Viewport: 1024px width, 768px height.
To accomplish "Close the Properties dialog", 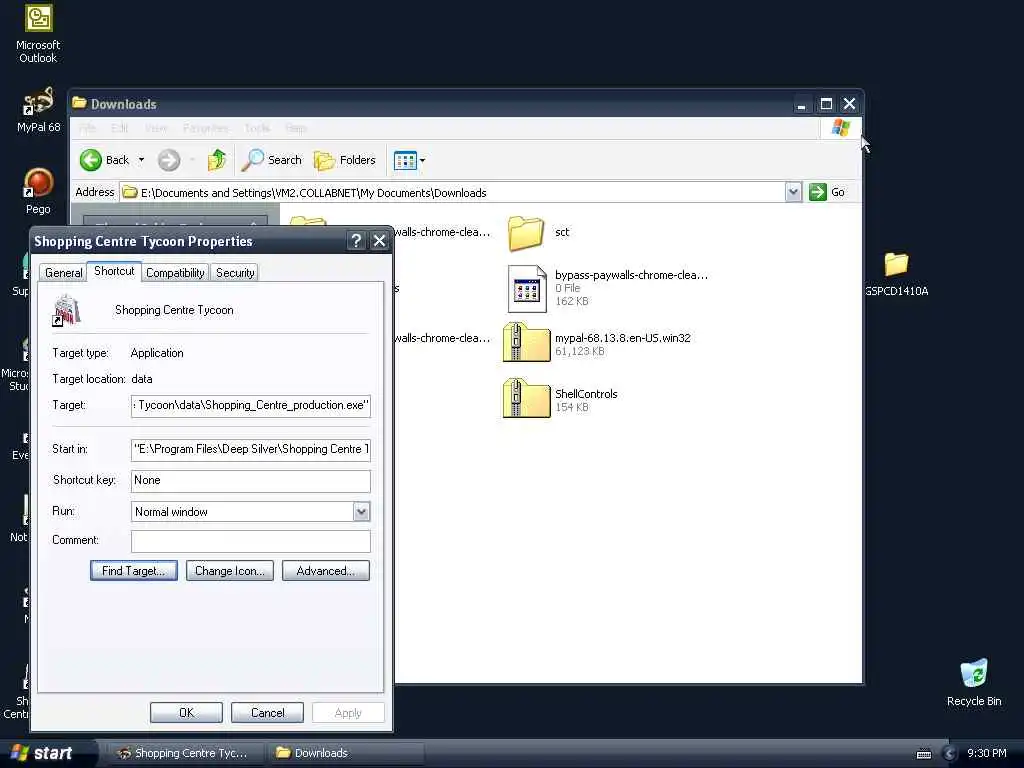I will 379,241.
